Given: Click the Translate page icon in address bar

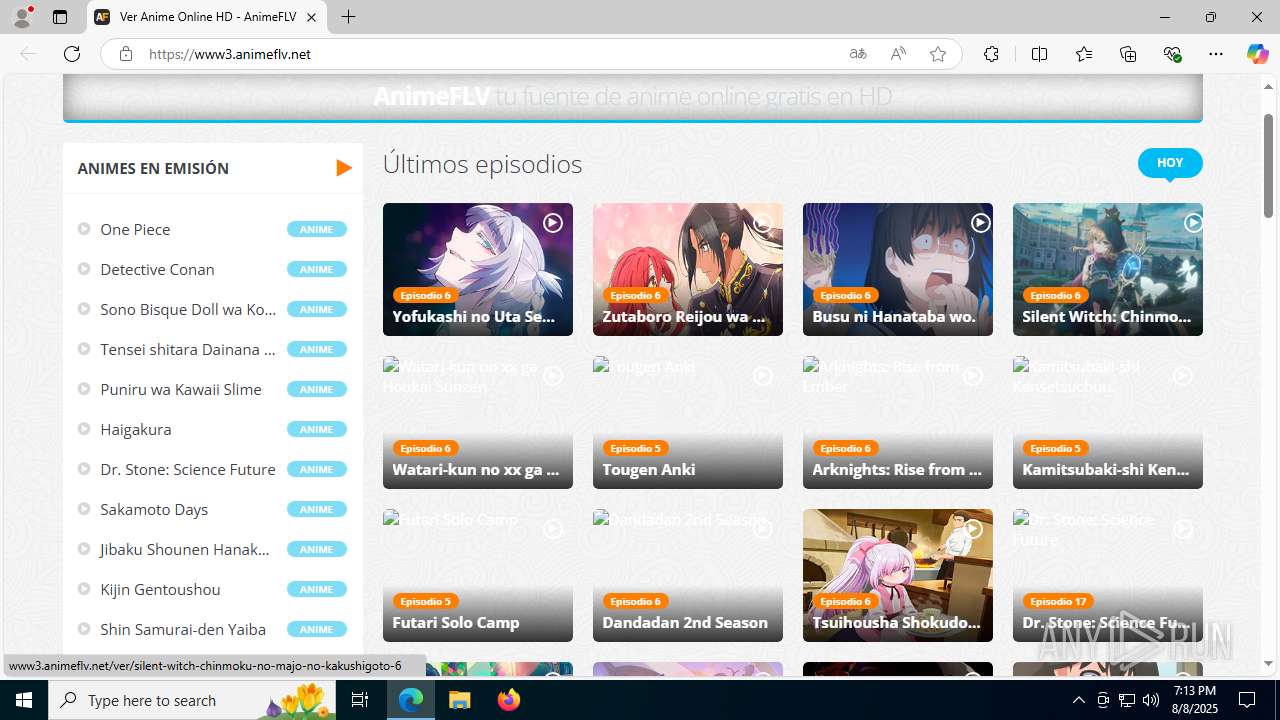Looking at the screenshot, I should click(x=858, y=54).
